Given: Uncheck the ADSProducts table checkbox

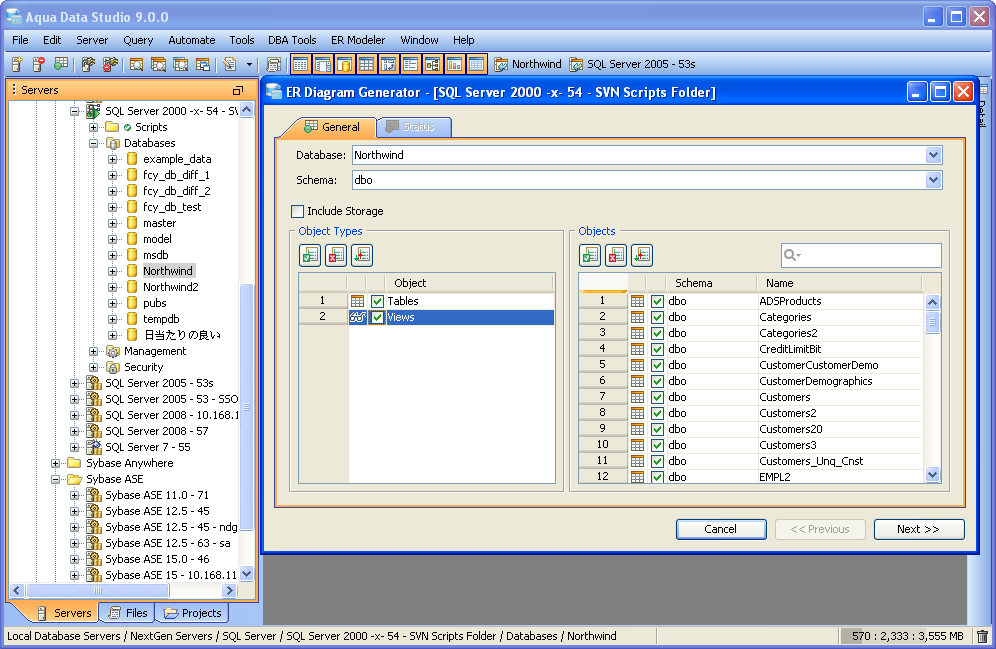Looking at the screenshot, I should (x=657, y=301).
